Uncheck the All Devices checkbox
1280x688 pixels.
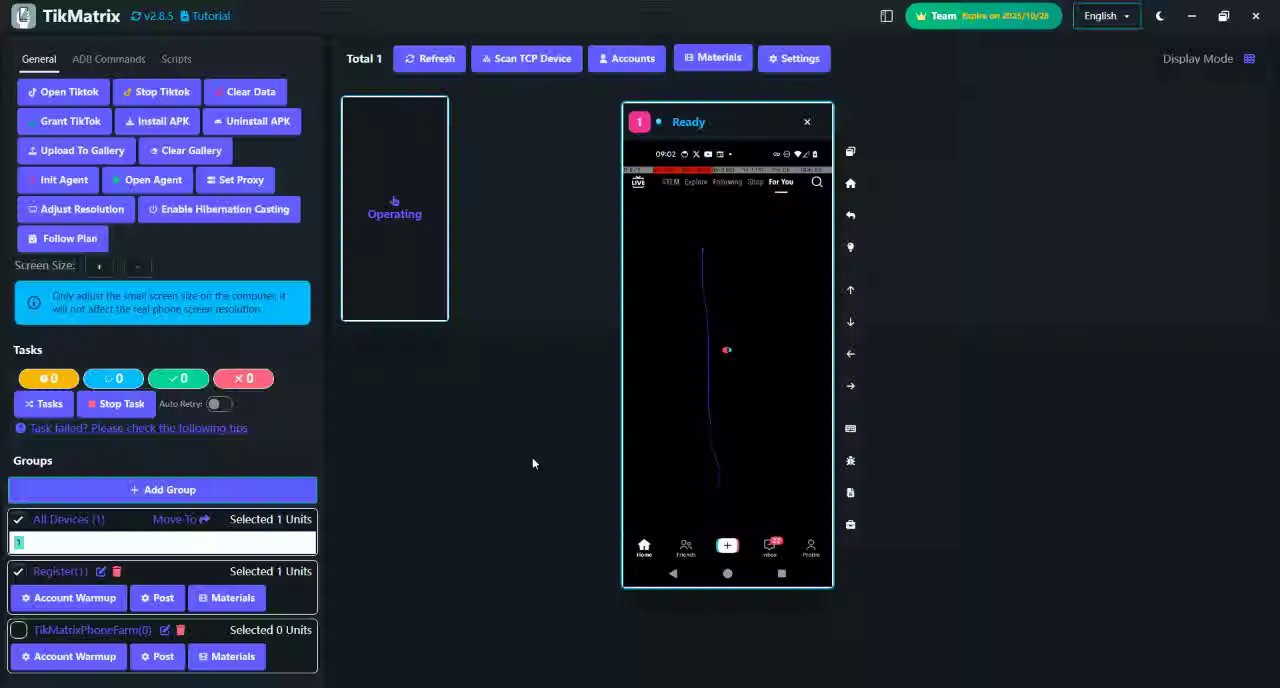point(18,520)
